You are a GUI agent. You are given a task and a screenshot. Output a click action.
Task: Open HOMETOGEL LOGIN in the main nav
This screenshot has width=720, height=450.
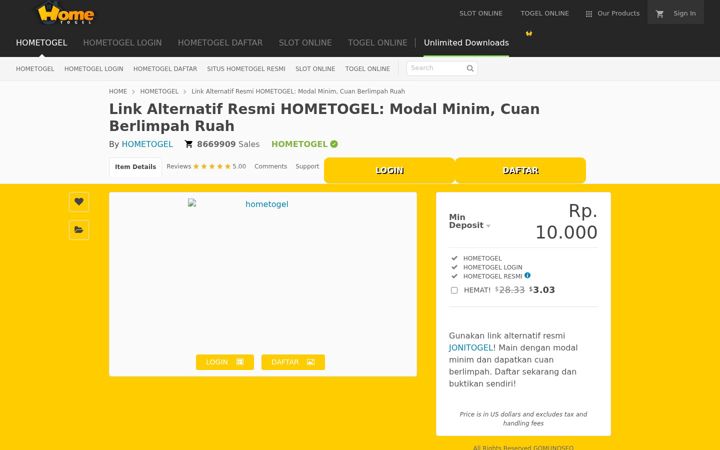[122, 43]
